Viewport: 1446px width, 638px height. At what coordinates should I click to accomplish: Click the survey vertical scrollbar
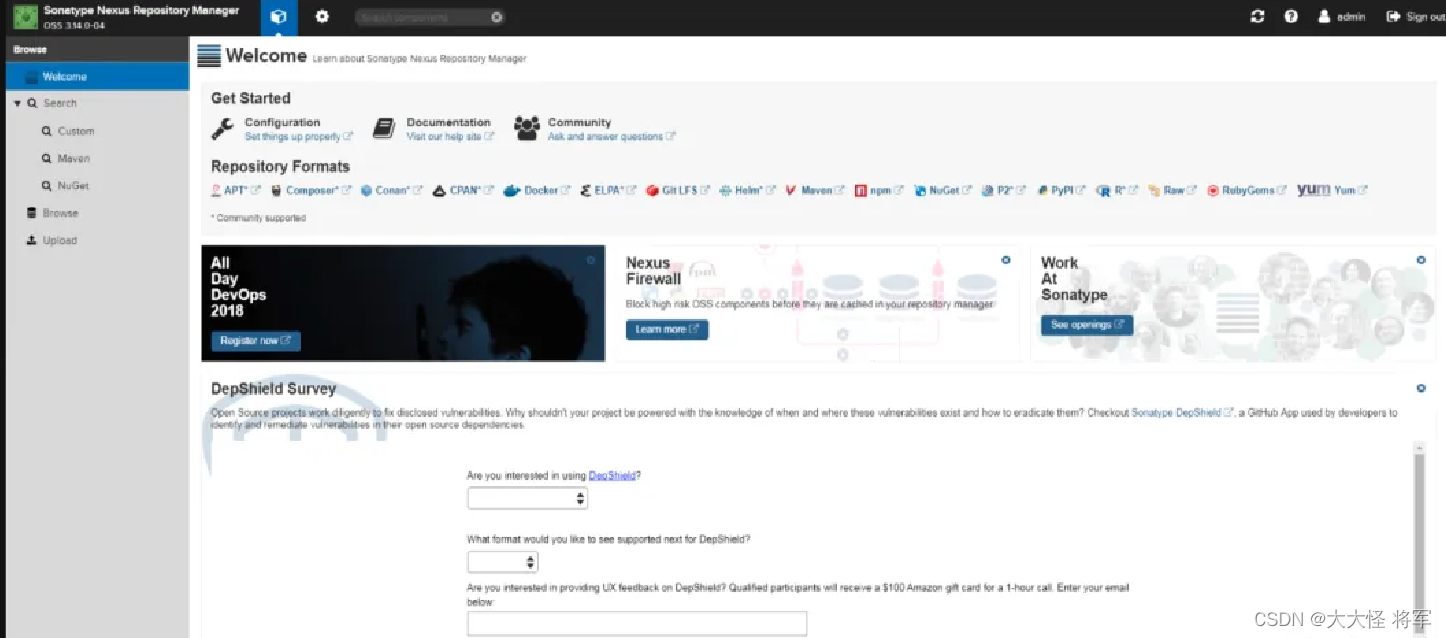pos(1418,540)
